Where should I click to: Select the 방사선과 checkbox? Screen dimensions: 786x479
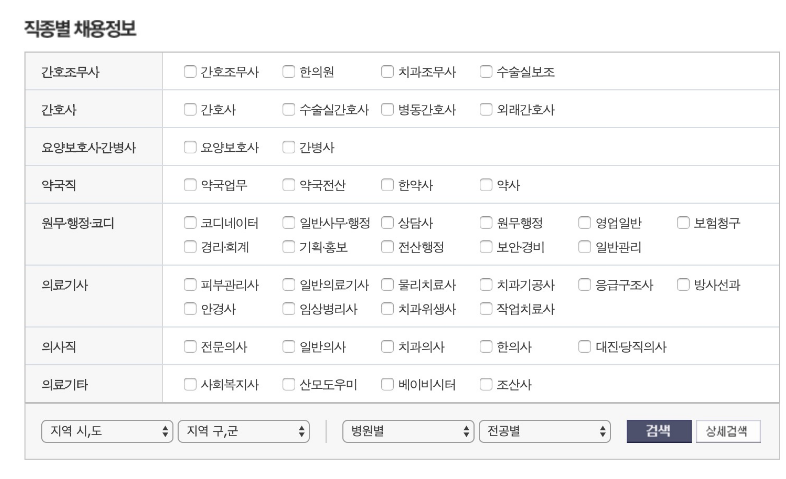(x=684, y=285)
